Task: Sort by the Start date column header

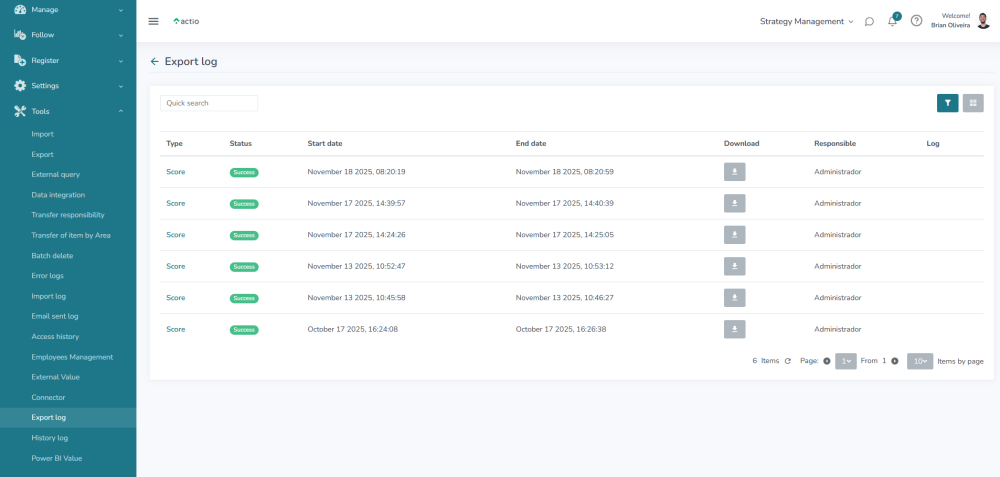Action: (x=325, y=143)
